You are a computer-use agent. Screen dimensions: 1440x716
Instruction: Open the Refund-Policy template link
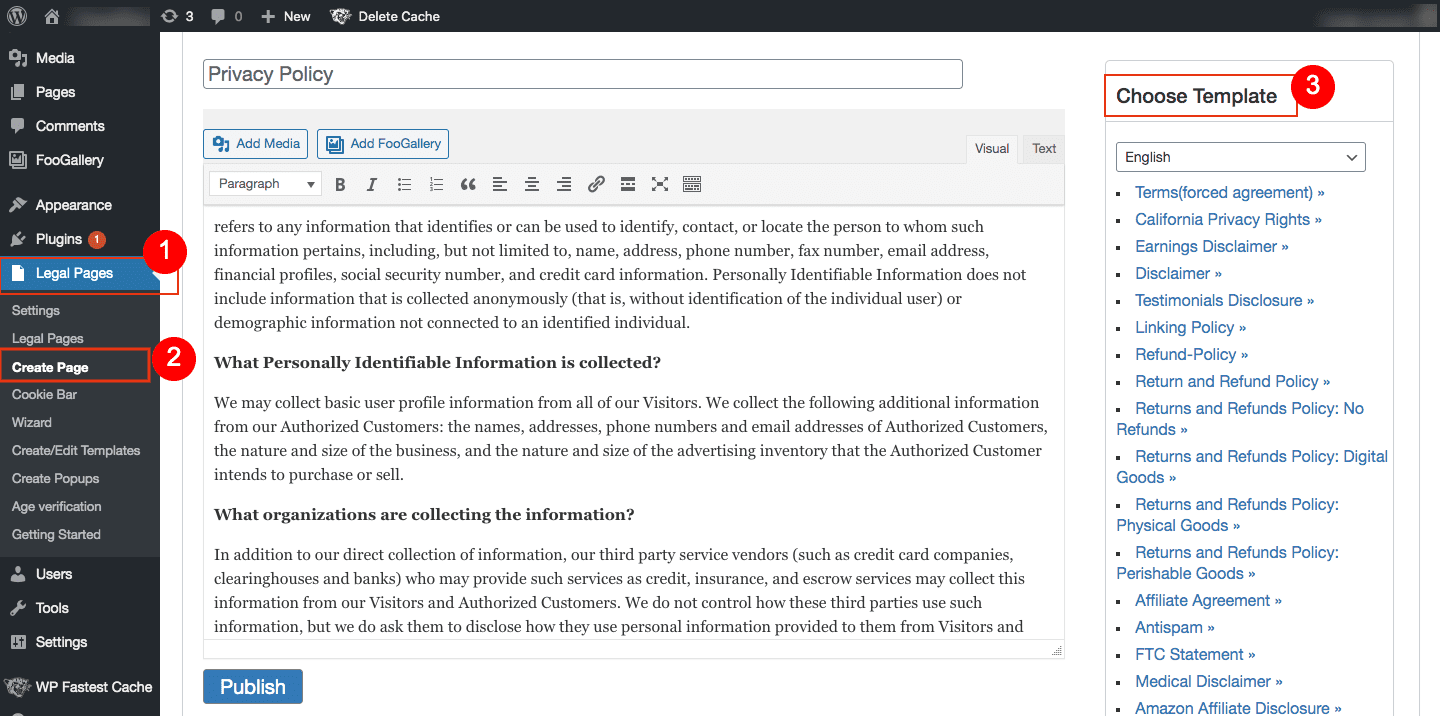pyautogui.click(x=1191, y=354)
